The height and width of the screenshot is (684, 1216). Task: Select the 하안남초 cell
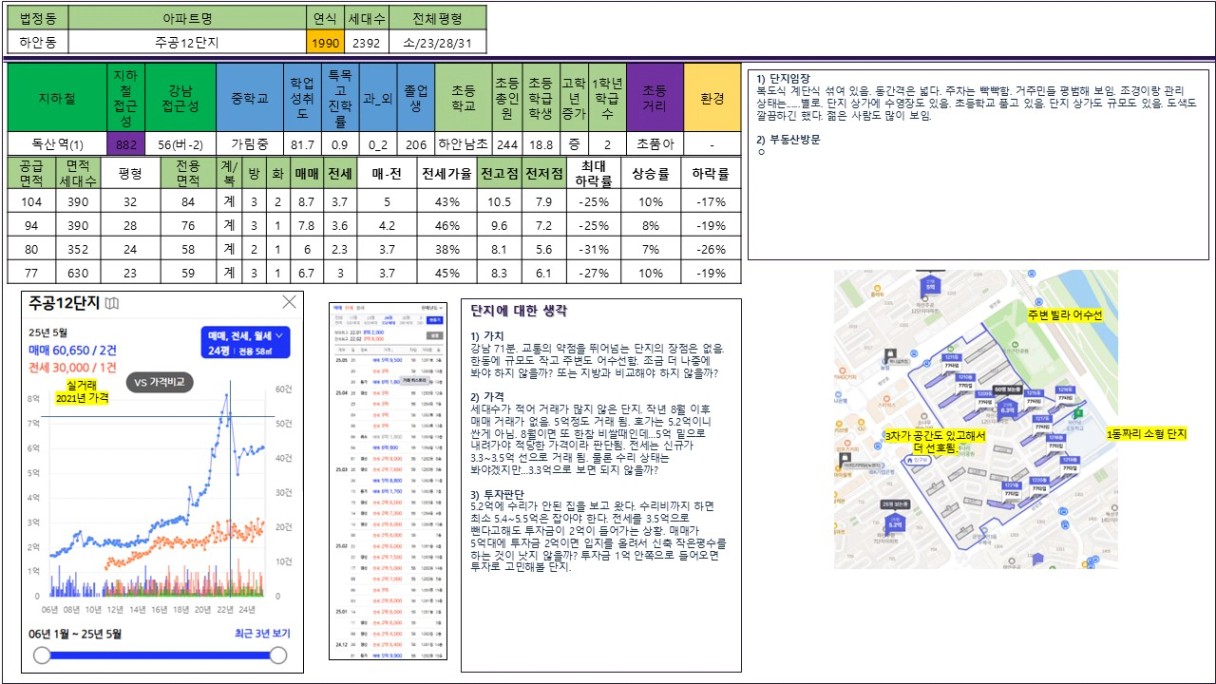click(x=463, y=145)
